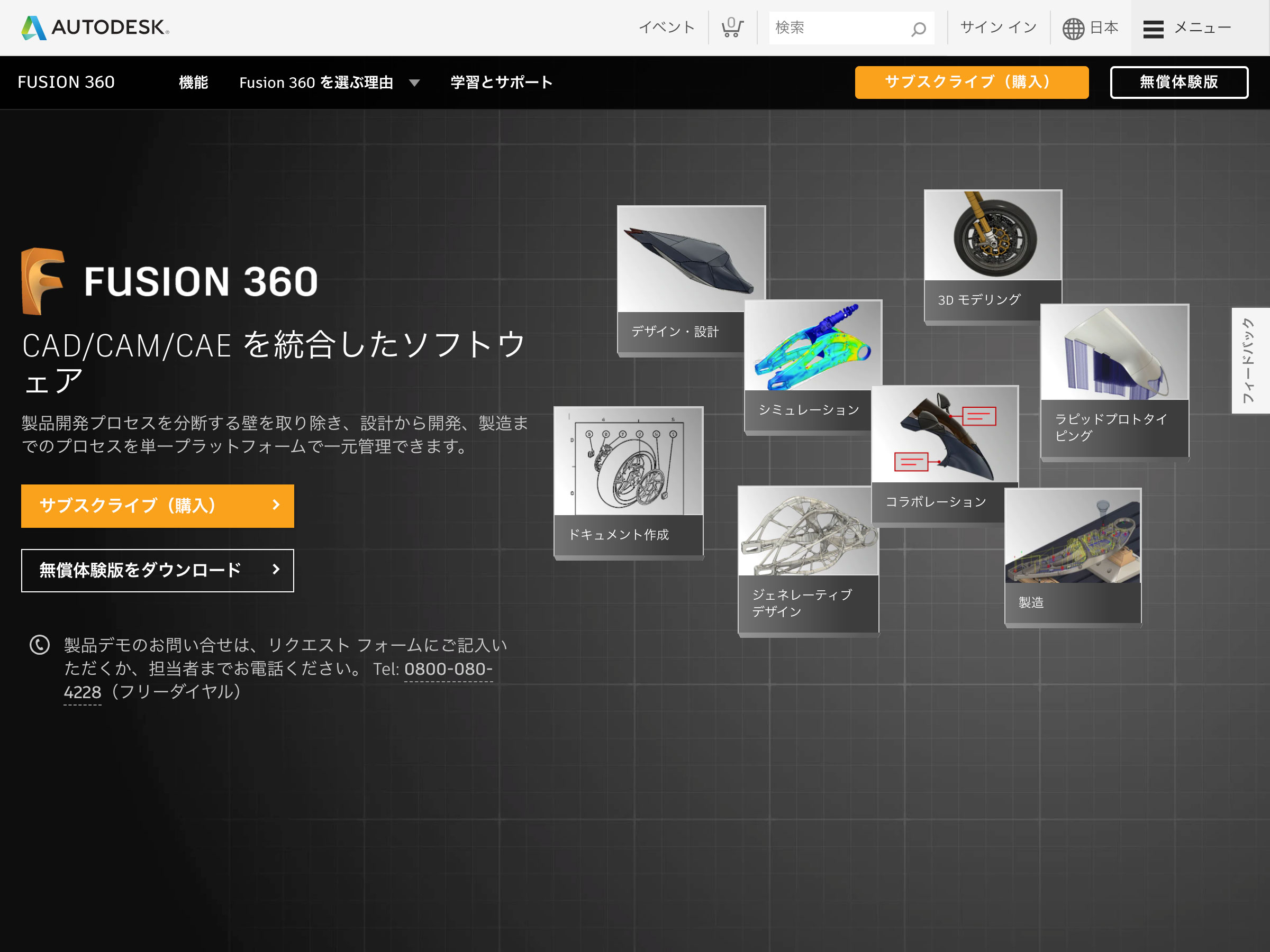Viewport: 1270px width, 952px height.
Task: Click 無償体験版をダウンロード button
Action: 157,570
